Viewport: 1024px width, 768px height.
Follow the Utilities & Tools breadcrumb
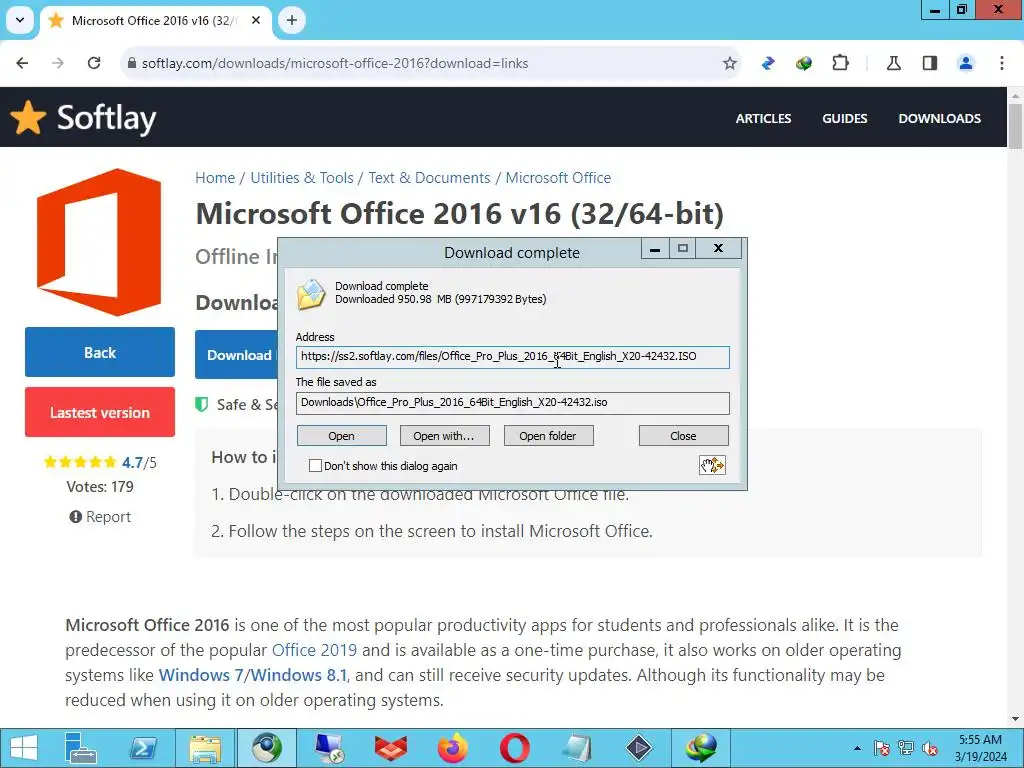[x=302, y=178]
